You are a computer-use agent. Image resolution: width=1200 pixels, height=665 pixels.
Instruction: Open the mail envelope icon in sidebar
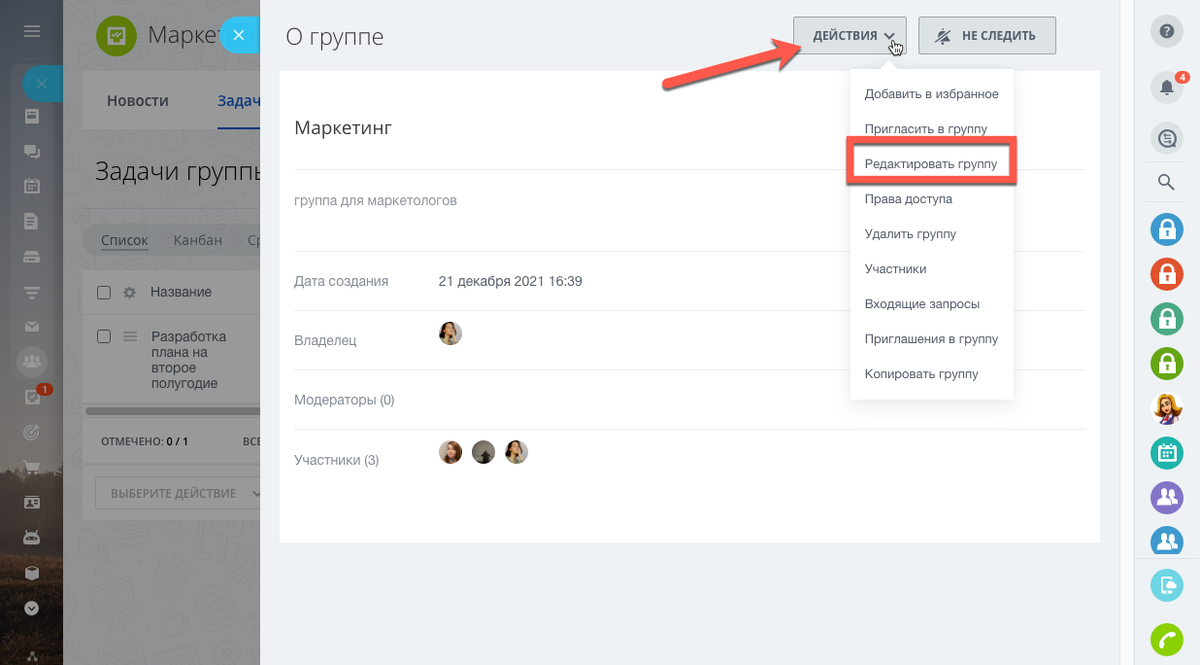point(31,326)
